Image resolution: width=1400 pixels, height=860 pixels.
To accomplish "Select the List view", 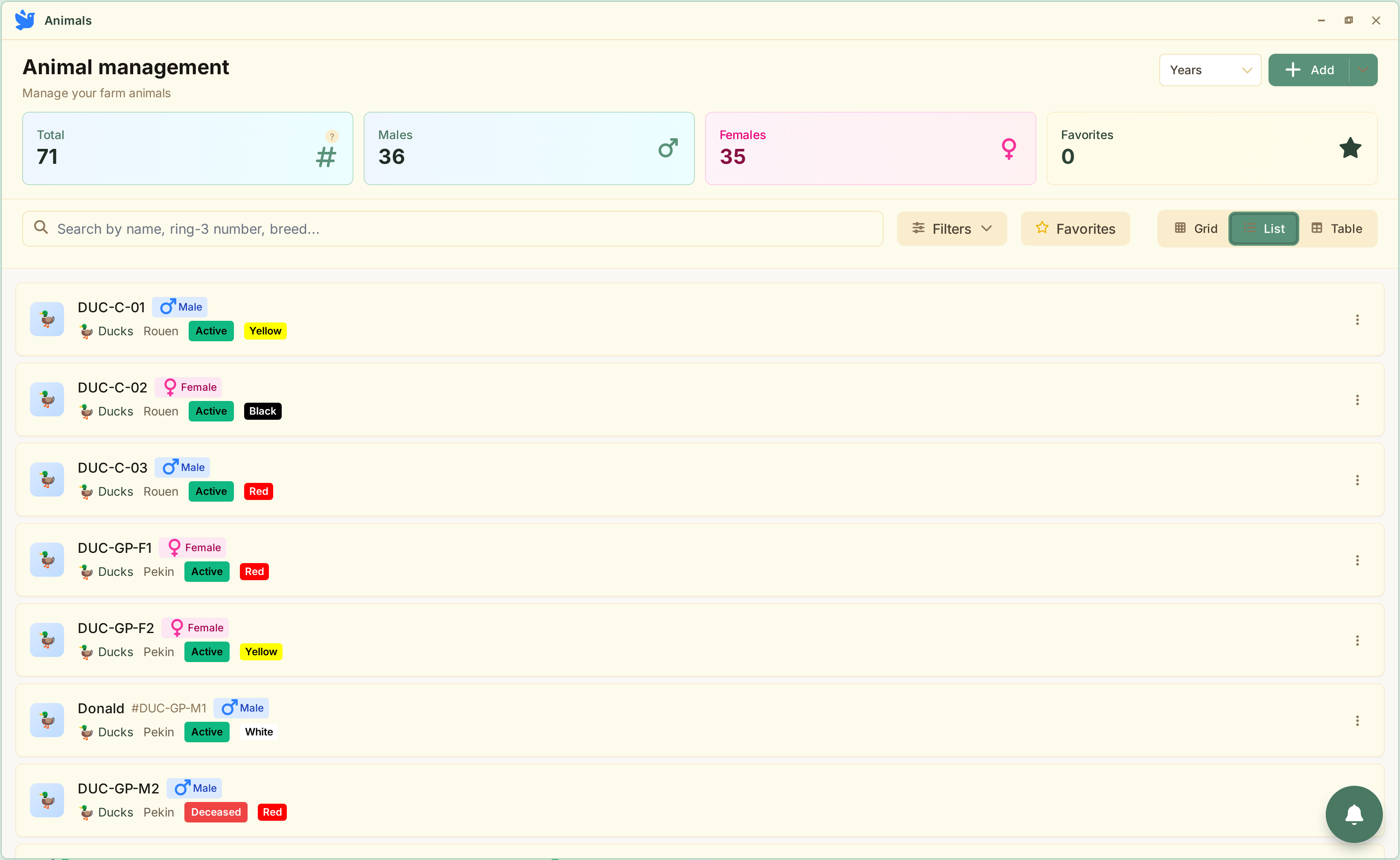I will (x=1263, y=229).
